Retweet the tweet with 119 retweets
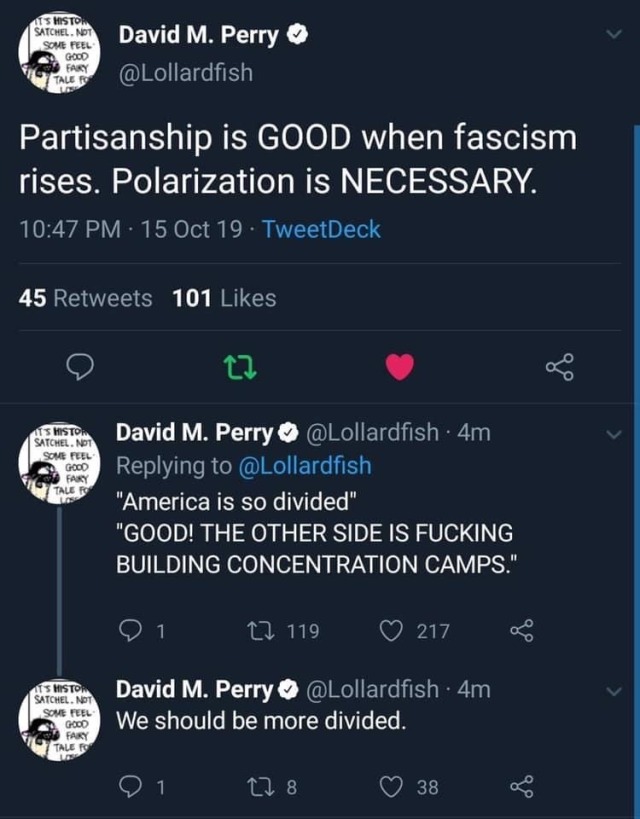The image size is (640, 819). (x=256, y=631)
